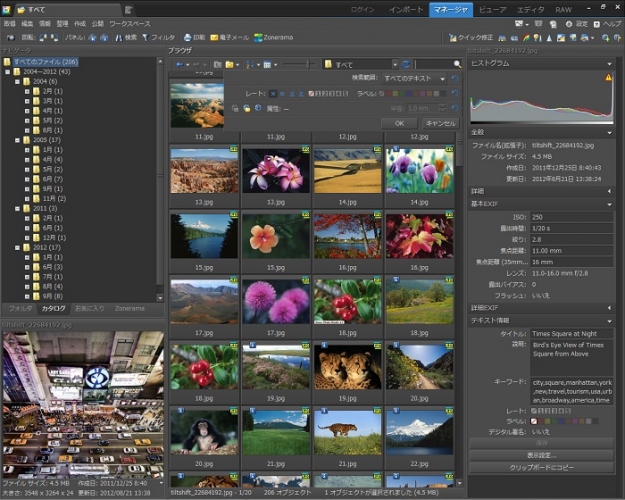This screenshot has height=500, width=625.
Task: Click the histogram warning triangle icon
Action: coord(608,77)
